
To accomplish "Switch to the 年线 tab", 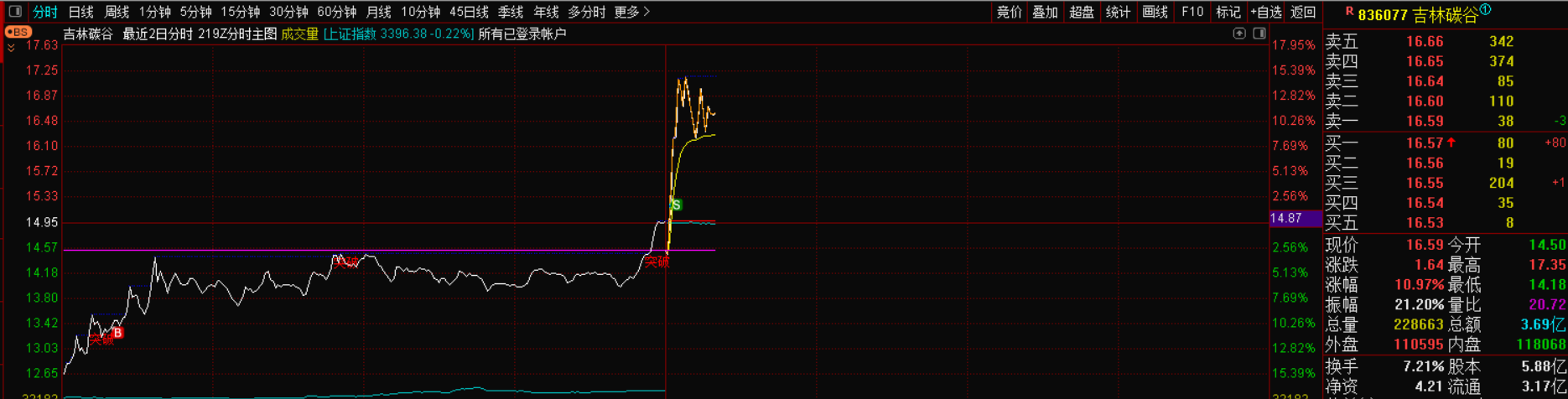I will click(546, 12).
